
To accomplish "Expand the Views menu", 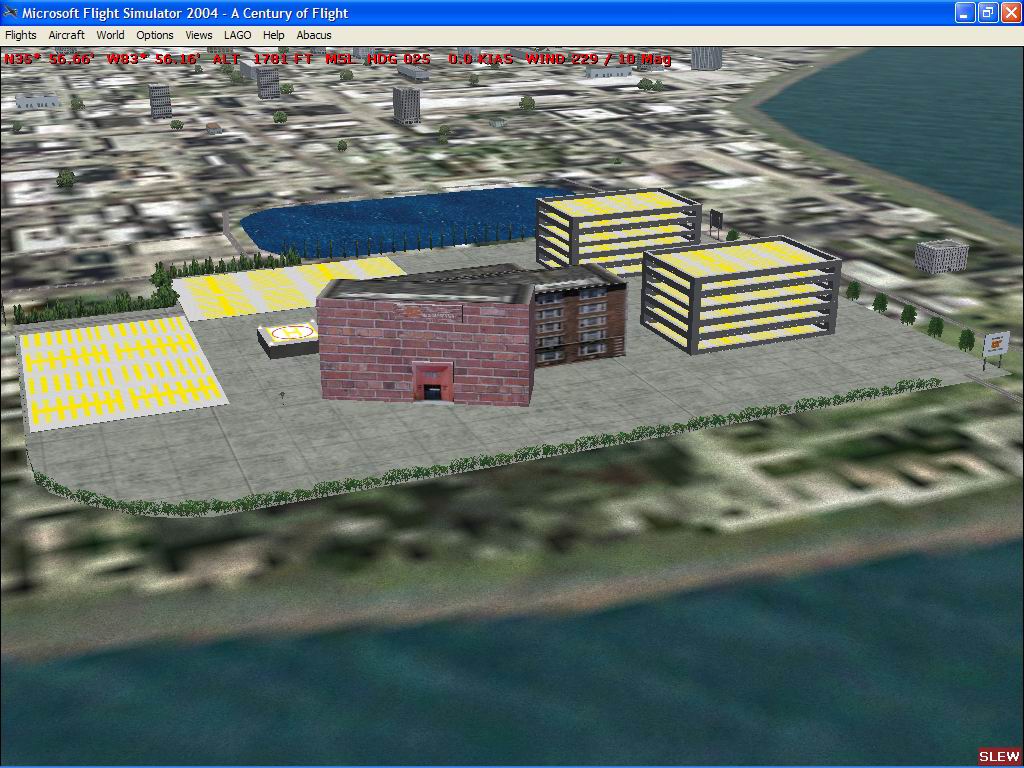I will [199, 35].
